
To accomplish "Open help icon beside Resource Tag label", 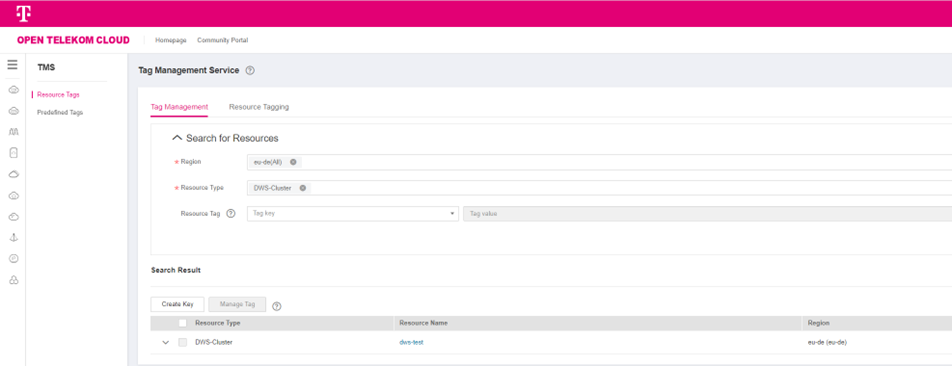I will pyautogui.click(x=230, y=214).
